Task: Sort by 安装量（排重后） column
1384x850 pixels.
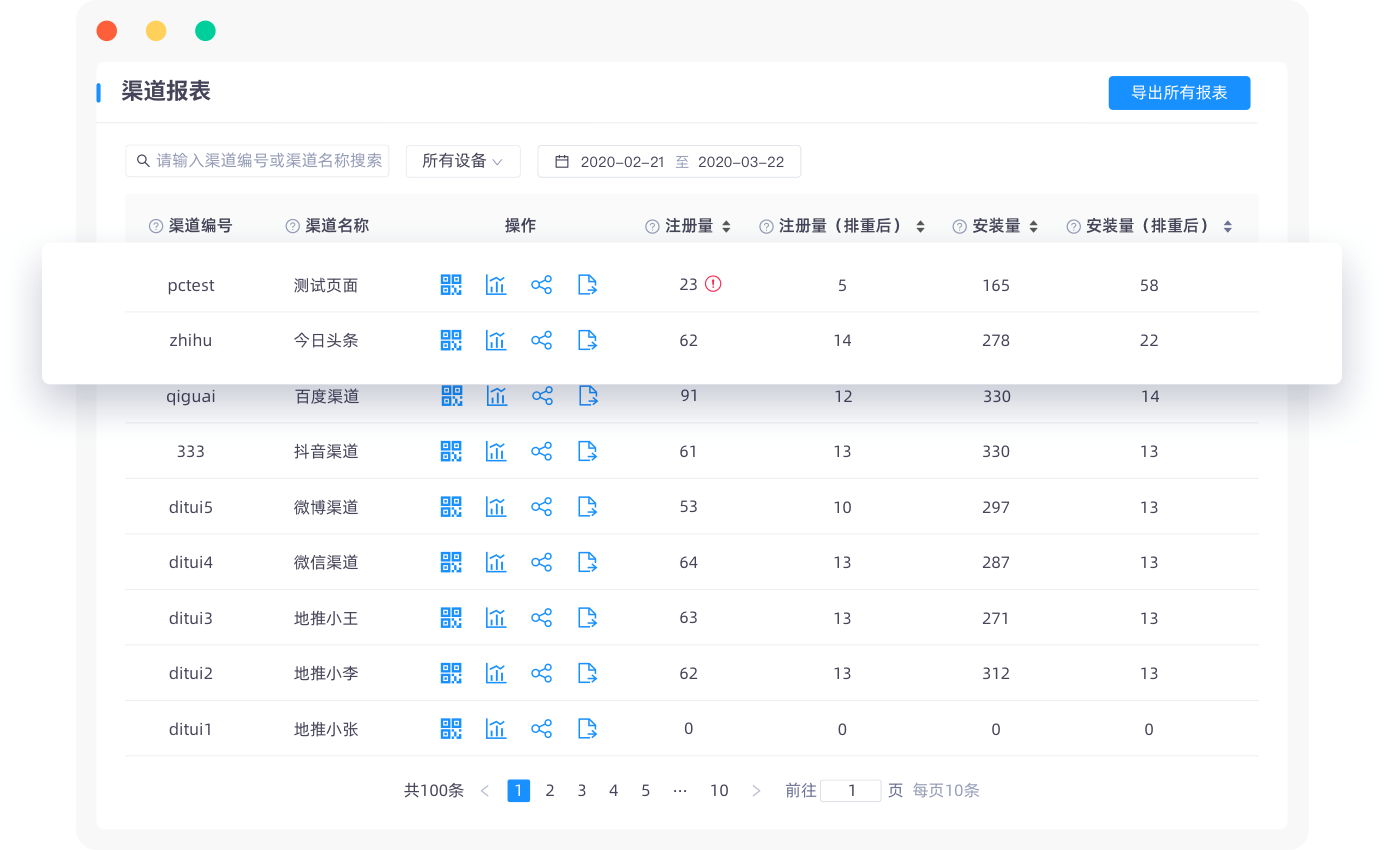Action: [x=1228, y=227]
